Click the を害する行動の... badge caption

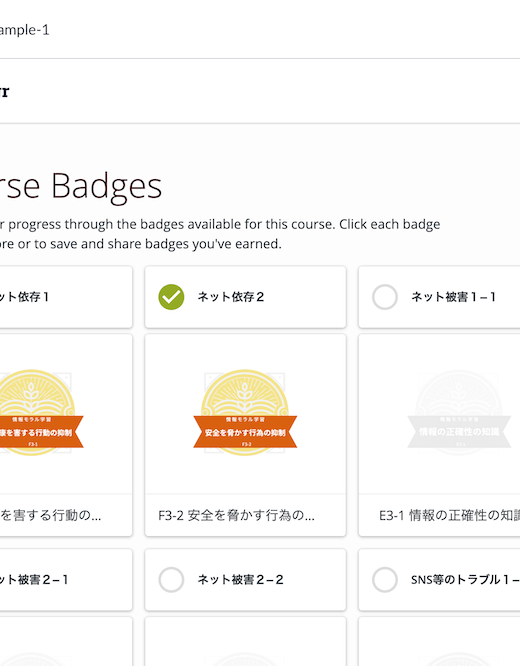pyautogui.click(x=51, y=515)
